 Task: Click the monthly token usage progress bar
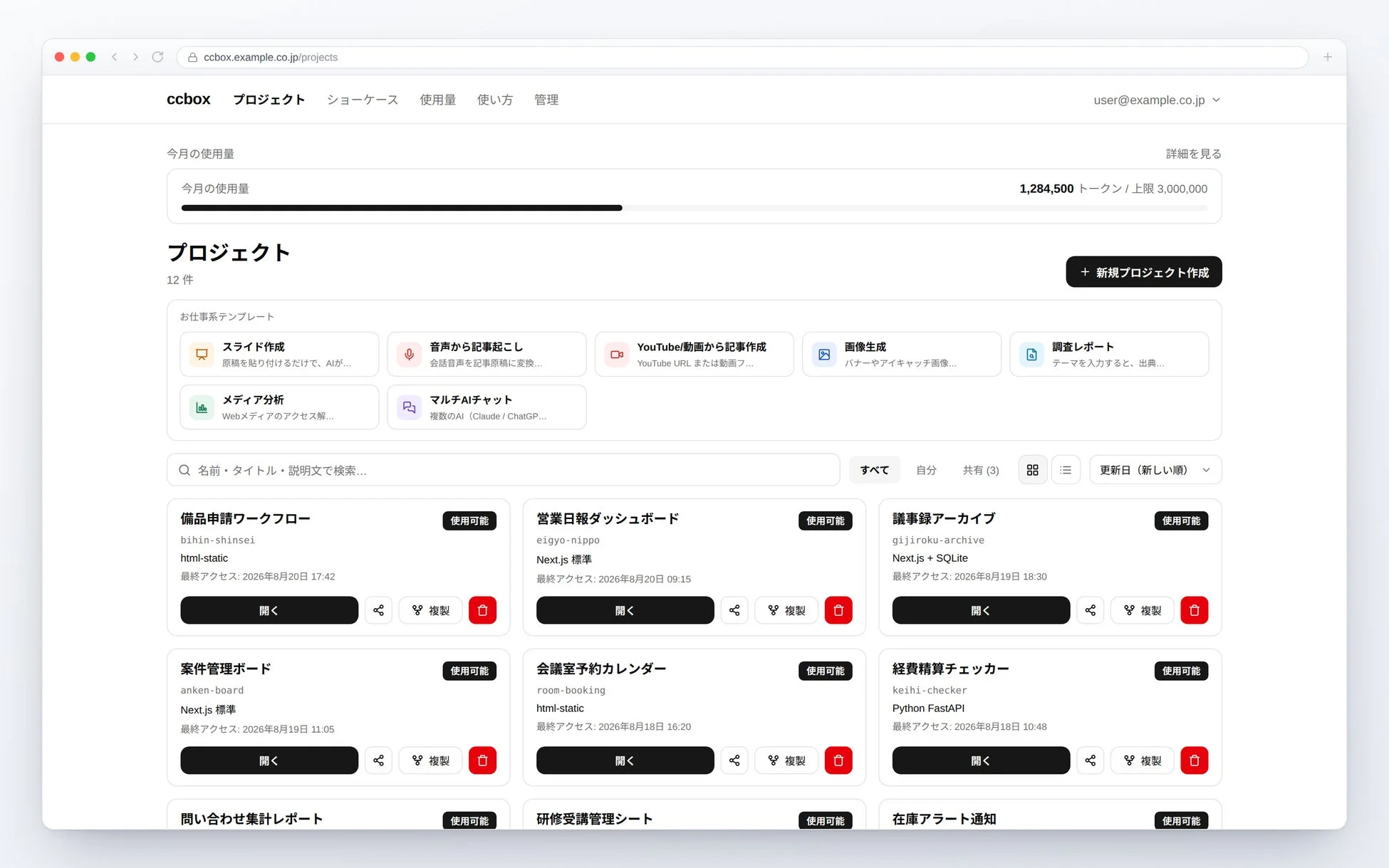(x=694, y=208)
